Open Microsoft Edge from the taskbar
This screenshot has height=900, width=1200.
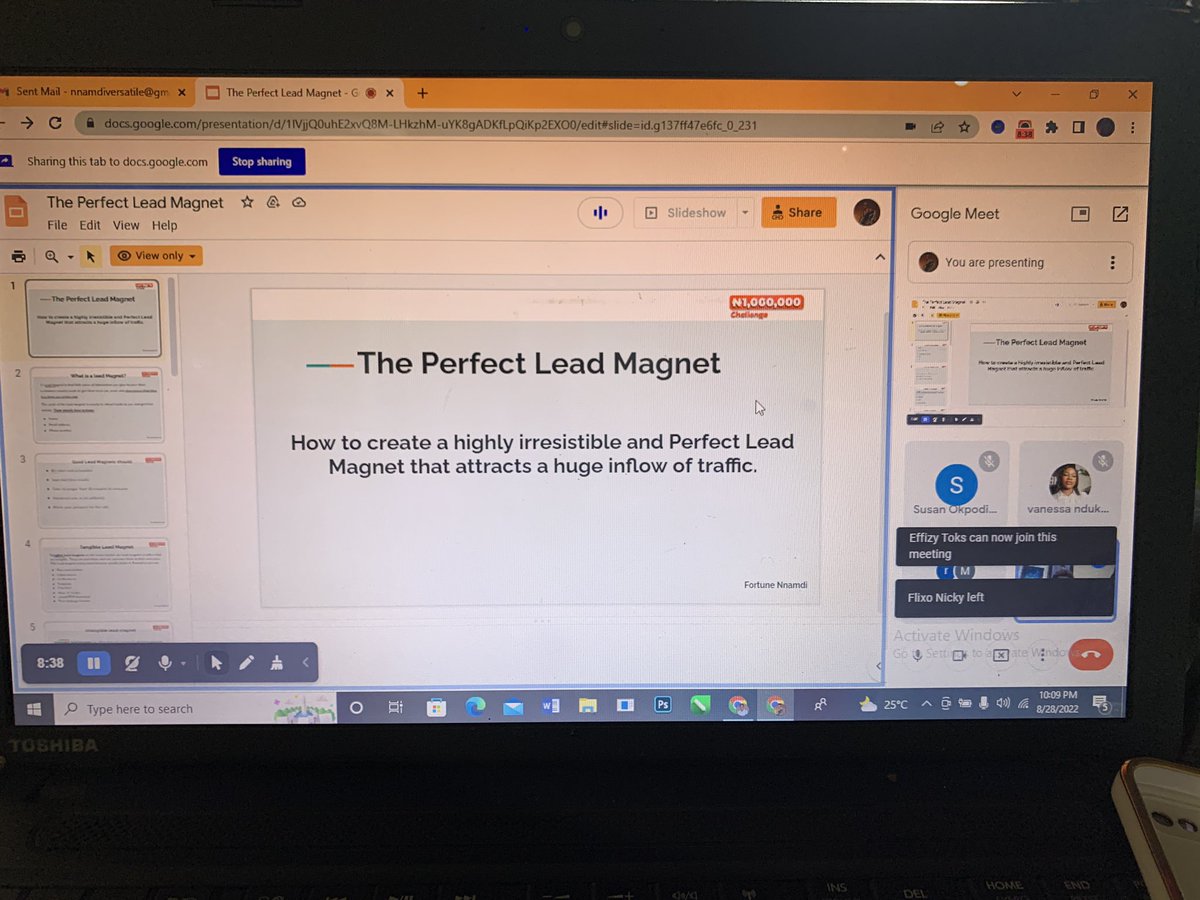(x=475, y=707)
